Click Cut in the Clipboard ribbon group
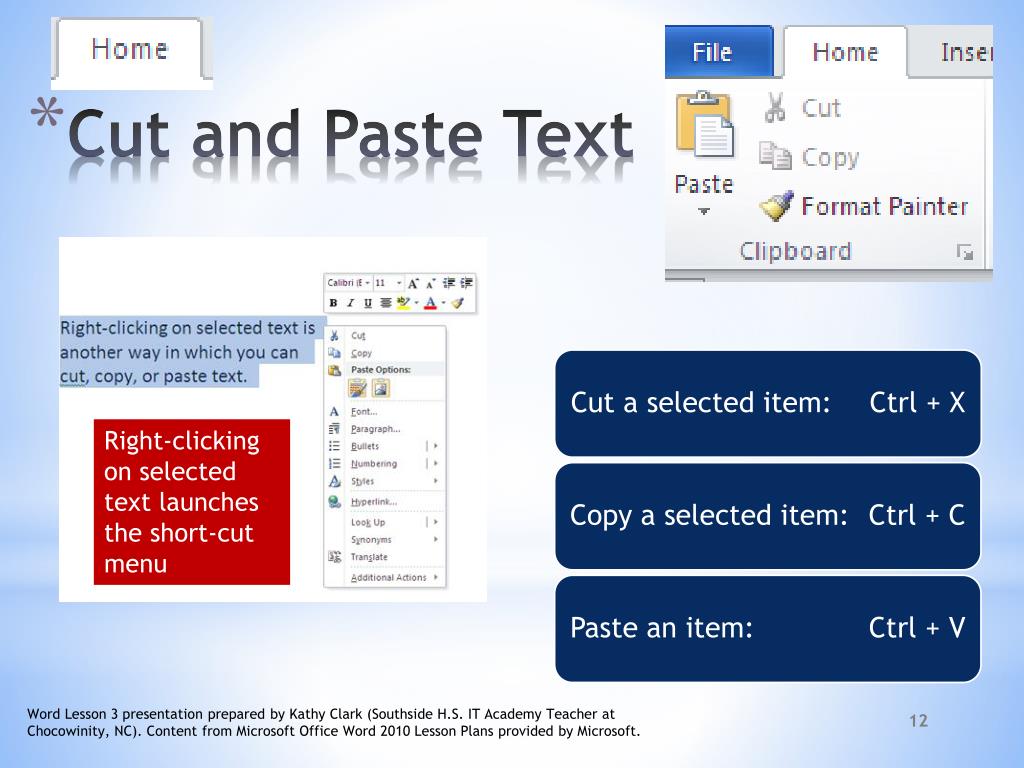The width and height of the screenshot is (1024, 768). [803, 108]
